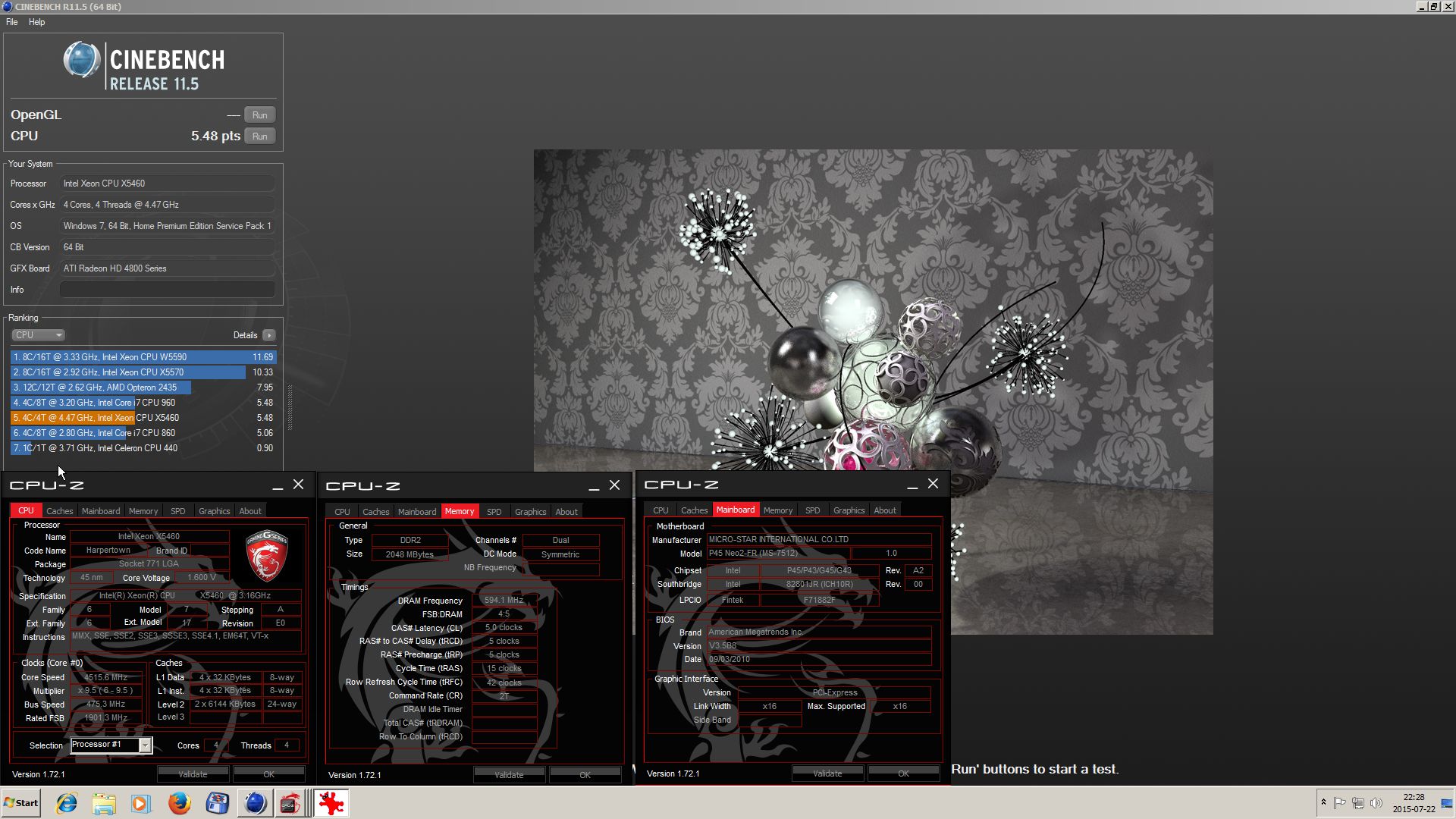Image resolution: width=1456 pixels, height=819 pixels.
Task: Click the Windows Start button
Action: point(20,803)
